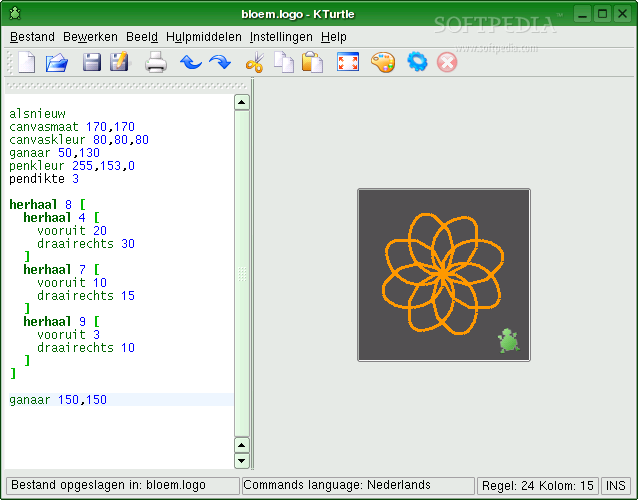Paste using the clipboard icon
The width and height of the screenshot is (638, 500).
[312, 62]
